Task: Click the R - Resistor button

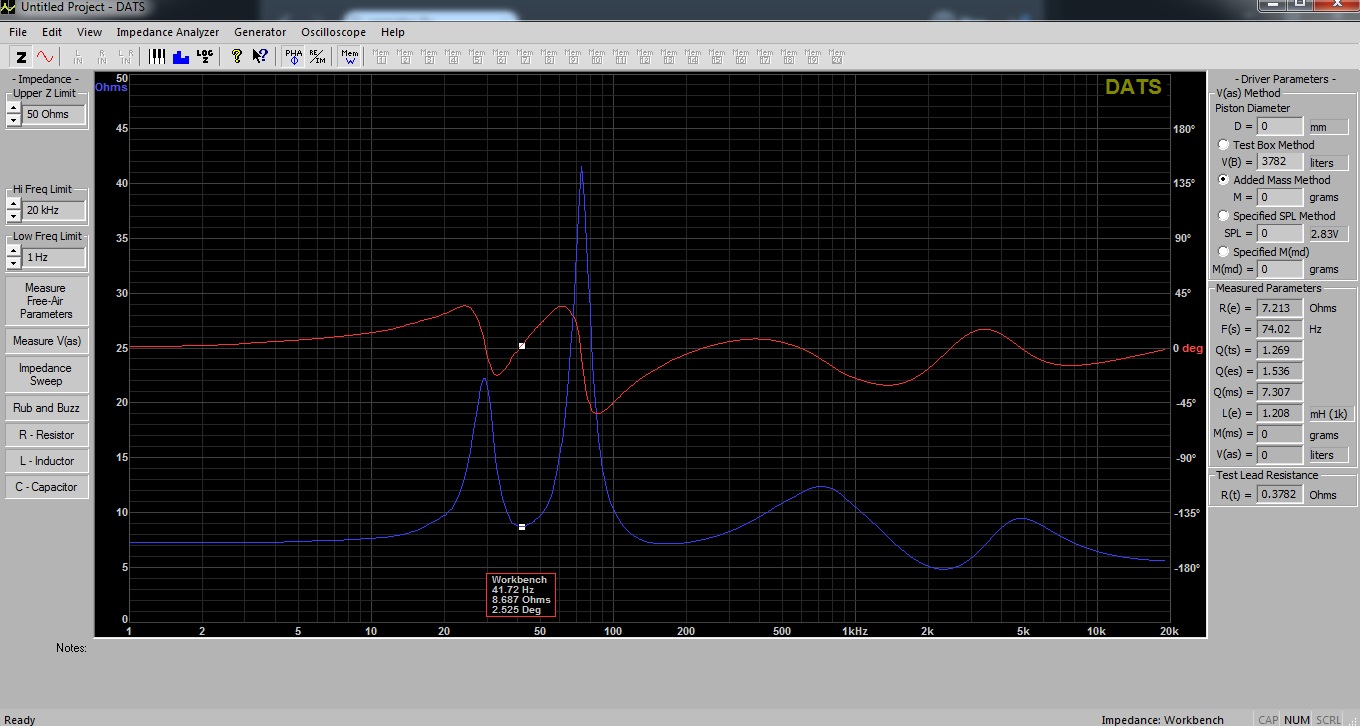Action: pos(46,435)
